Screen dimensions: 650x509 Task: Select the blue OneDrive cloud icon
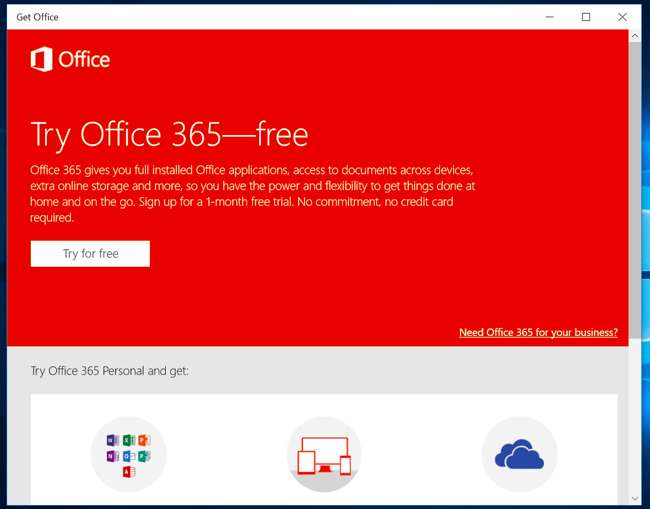(x=519, y=456)
